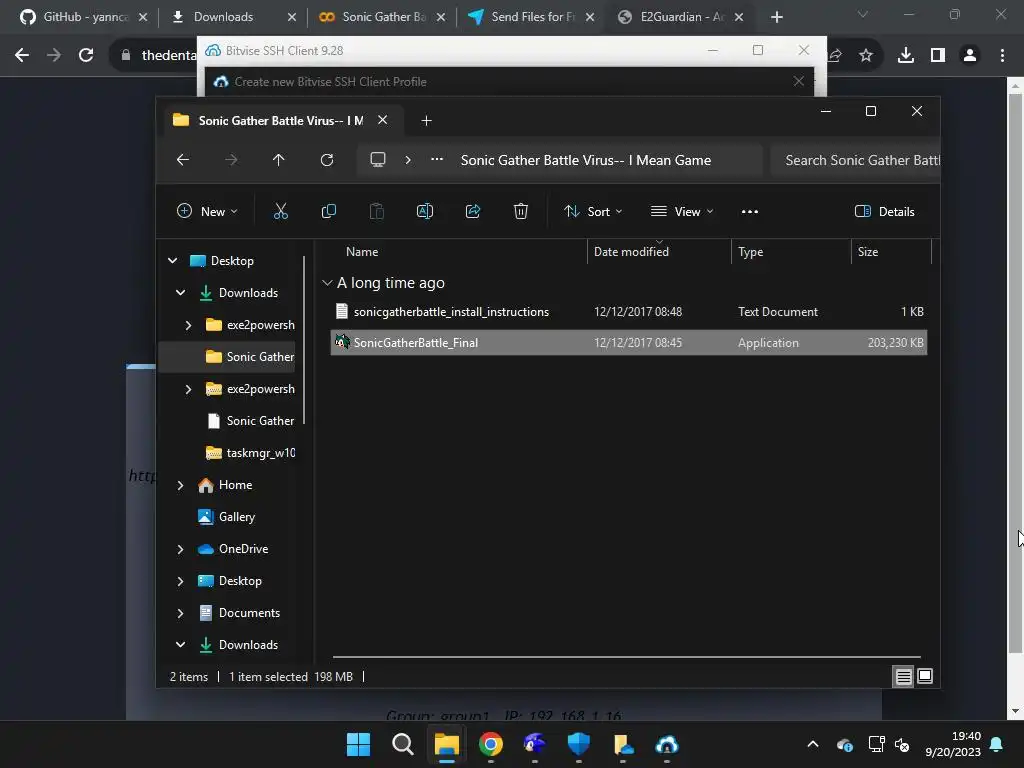Image resolution: width=1024 pixels, height=768 pixels.
Task: Click Google Chrome taskbar icon
Action: pyautogui.click(x=490, y=744)
